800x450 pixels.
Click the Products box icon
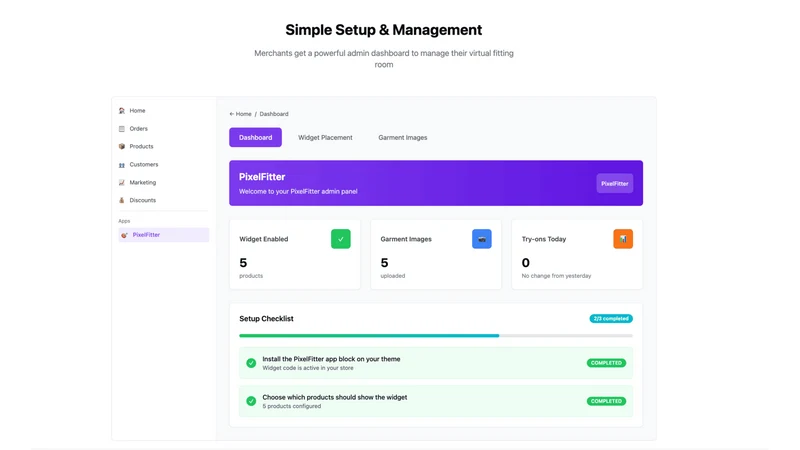pos(121,146)
